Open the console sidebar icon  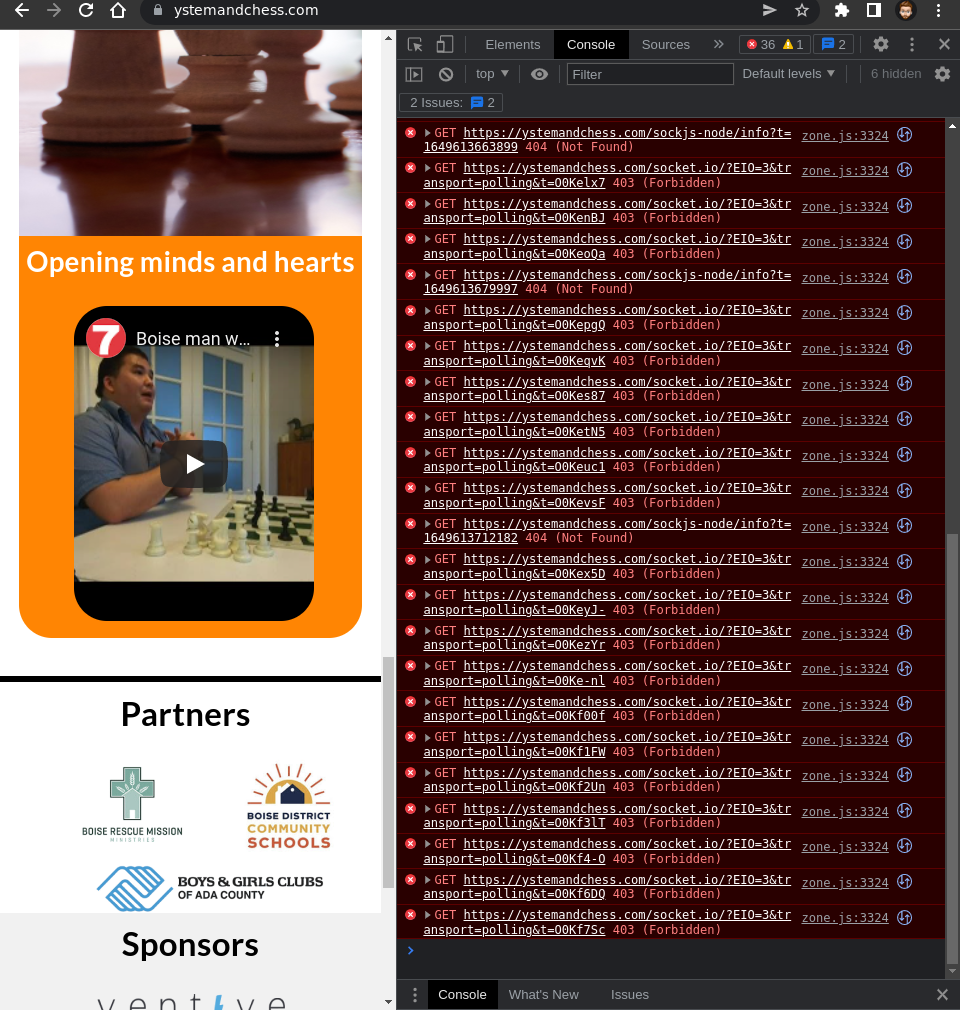point(413,73)
